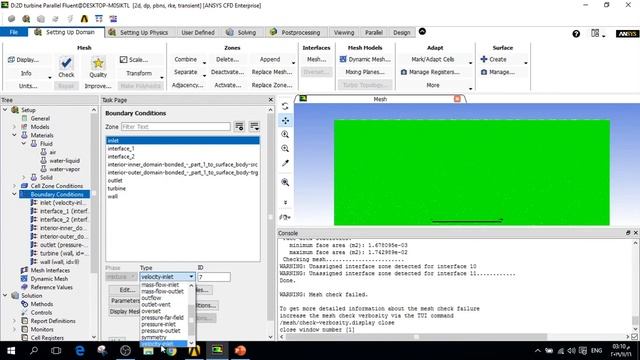This screenshot has width=640, height=360.
Task: Click the Windows Start button
Action: [11, 350]
